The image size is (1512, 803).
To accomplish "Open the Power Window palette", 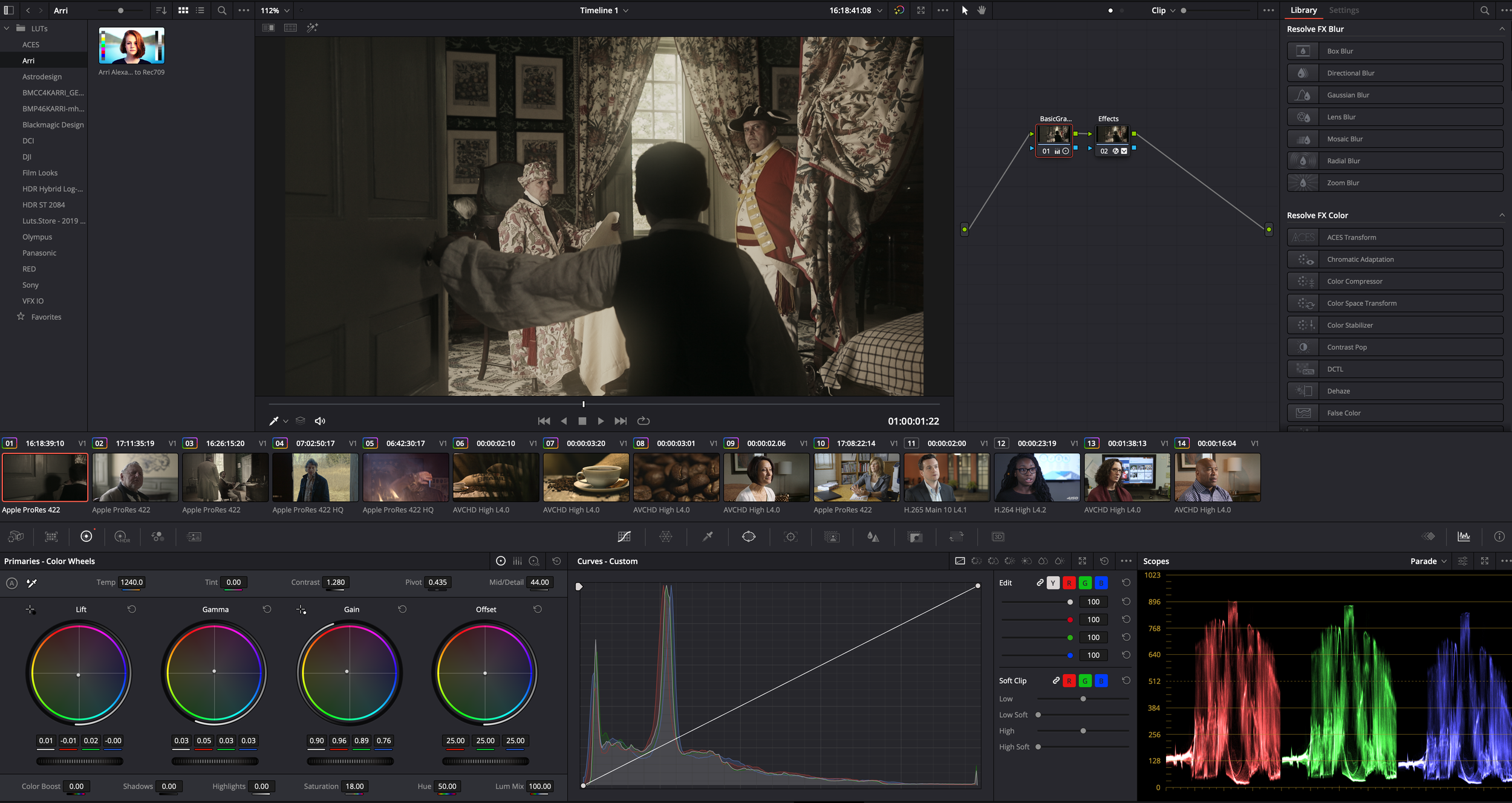I will (x=749, y=536).
